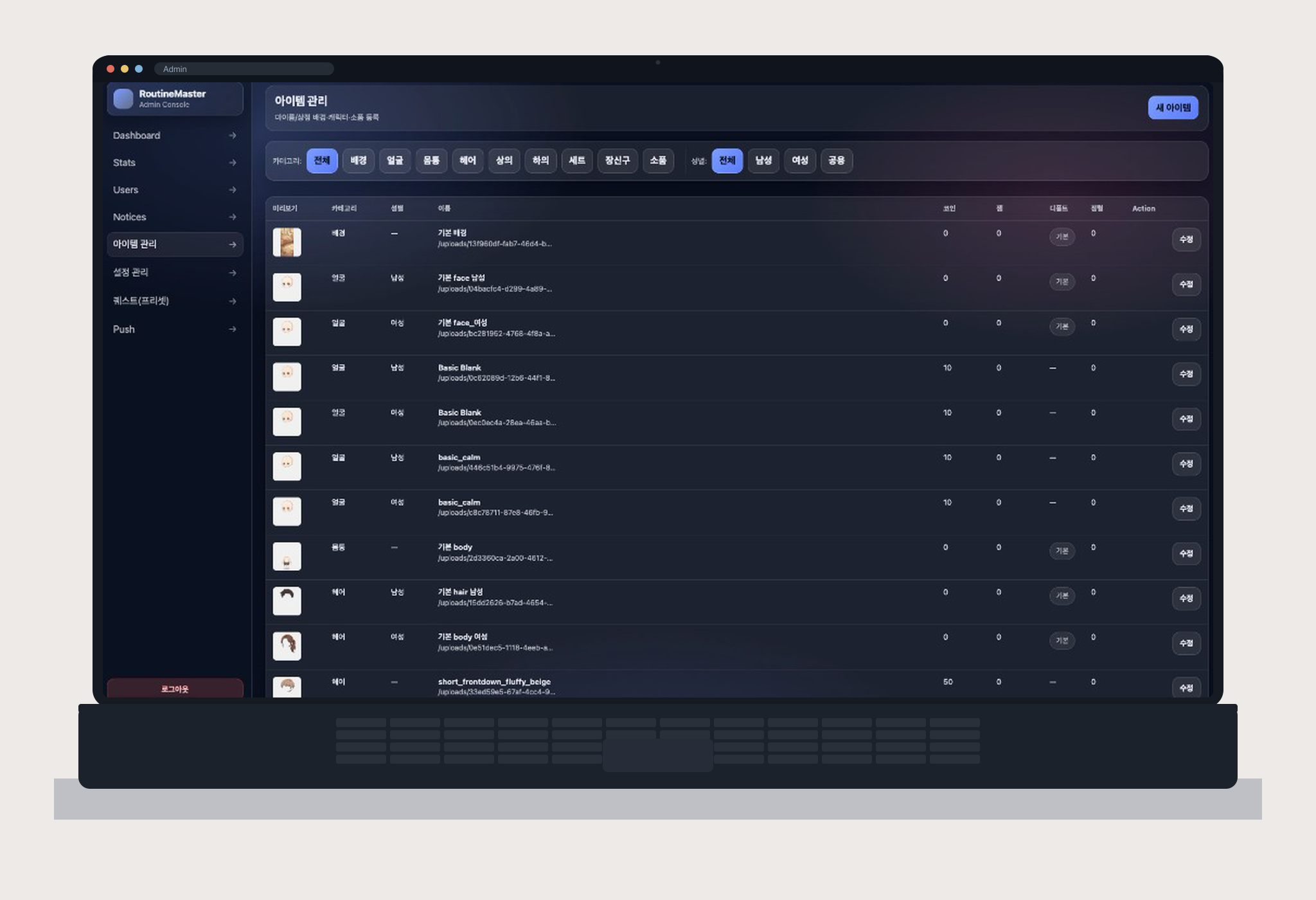The image size is (1316, 900).
Task: Open the Dashboard sidebar page
Action: click(x=175, y=136)
